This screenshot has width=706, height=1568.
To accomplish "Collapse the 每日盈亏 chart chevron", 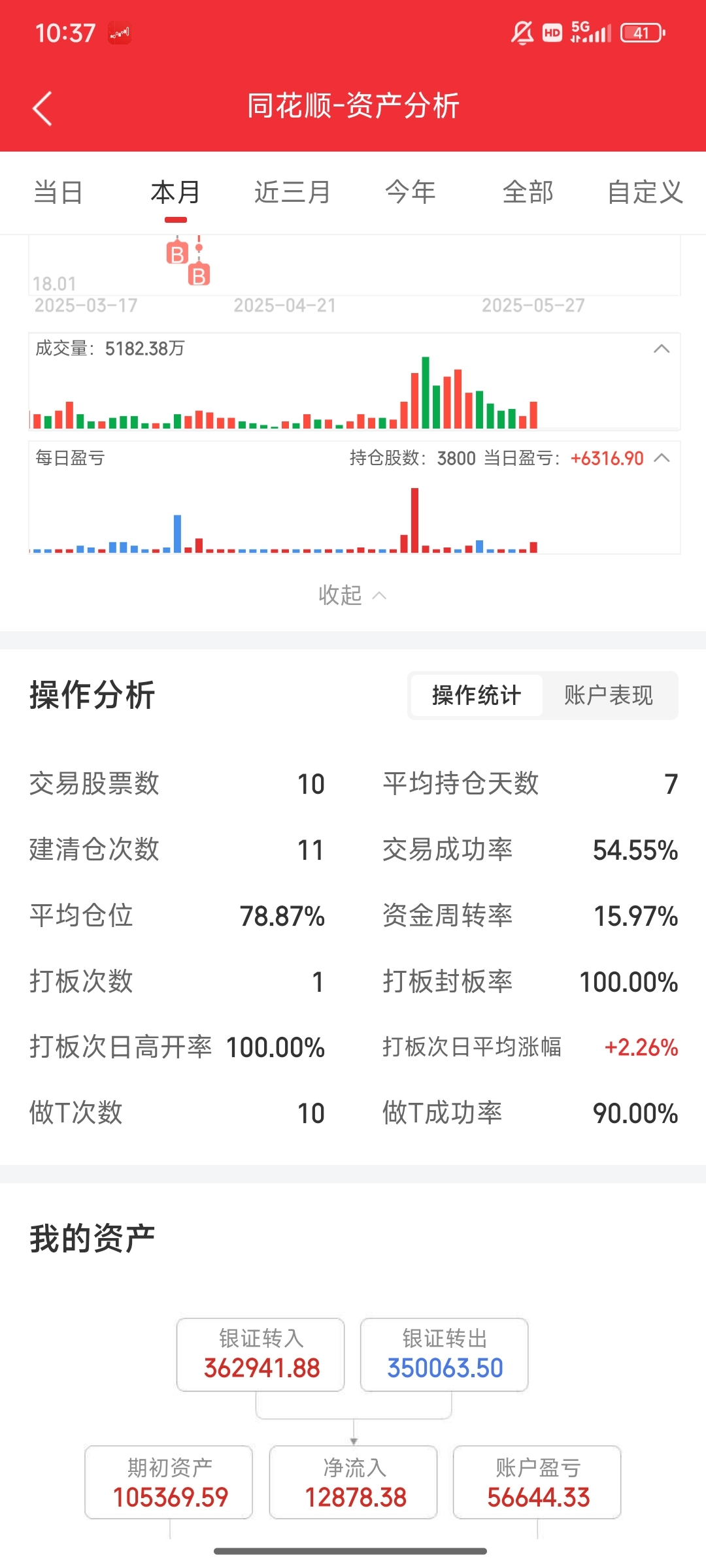I will tap(662, 458).
